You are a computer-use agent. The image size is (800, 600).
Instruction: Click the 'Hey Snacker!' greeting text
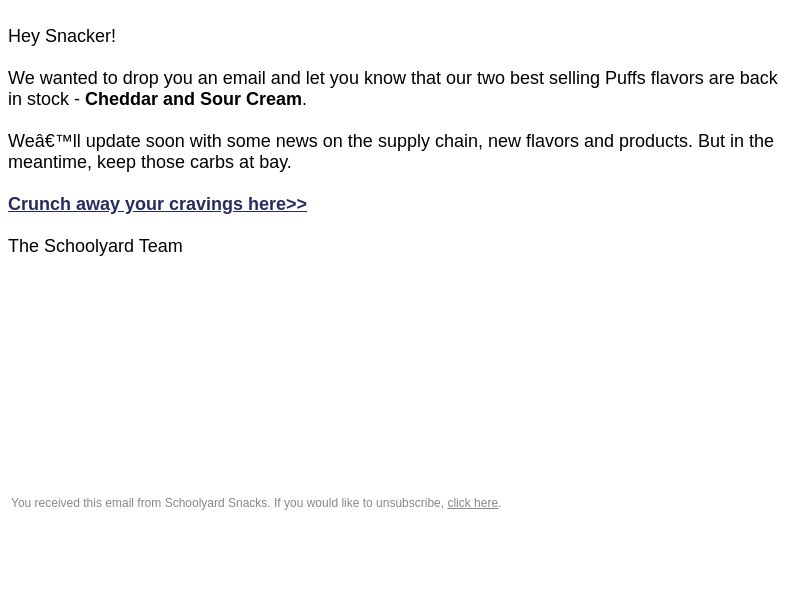(x=62, y=36)
